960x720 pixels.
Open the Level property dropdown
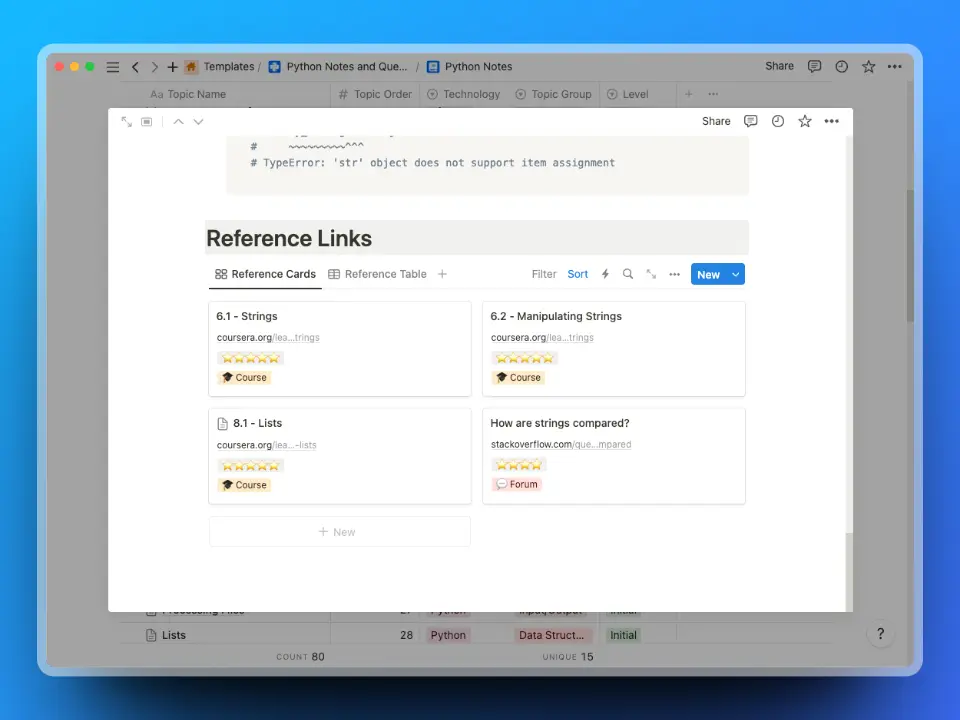click(628, 94)
